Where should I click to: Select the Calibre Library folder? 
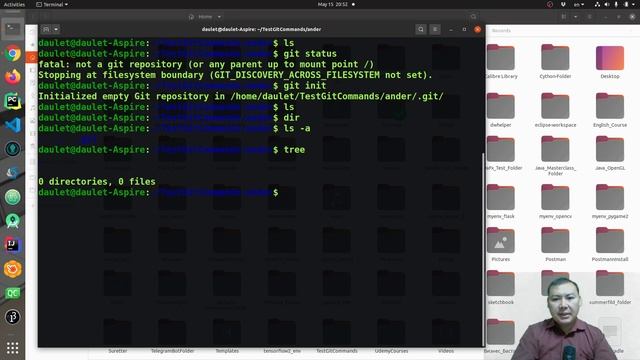(501, 62)
